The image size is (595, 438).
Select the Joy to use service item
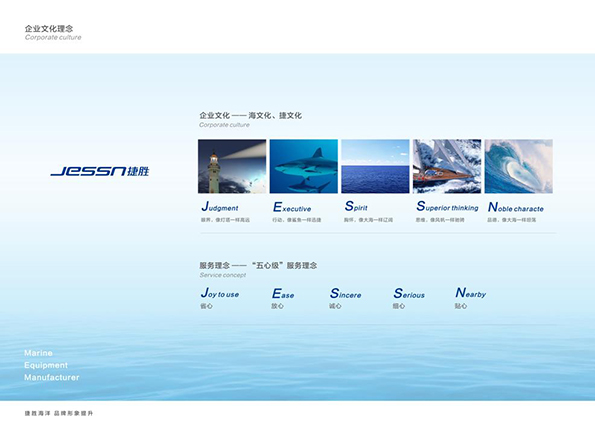click(220, 293)
